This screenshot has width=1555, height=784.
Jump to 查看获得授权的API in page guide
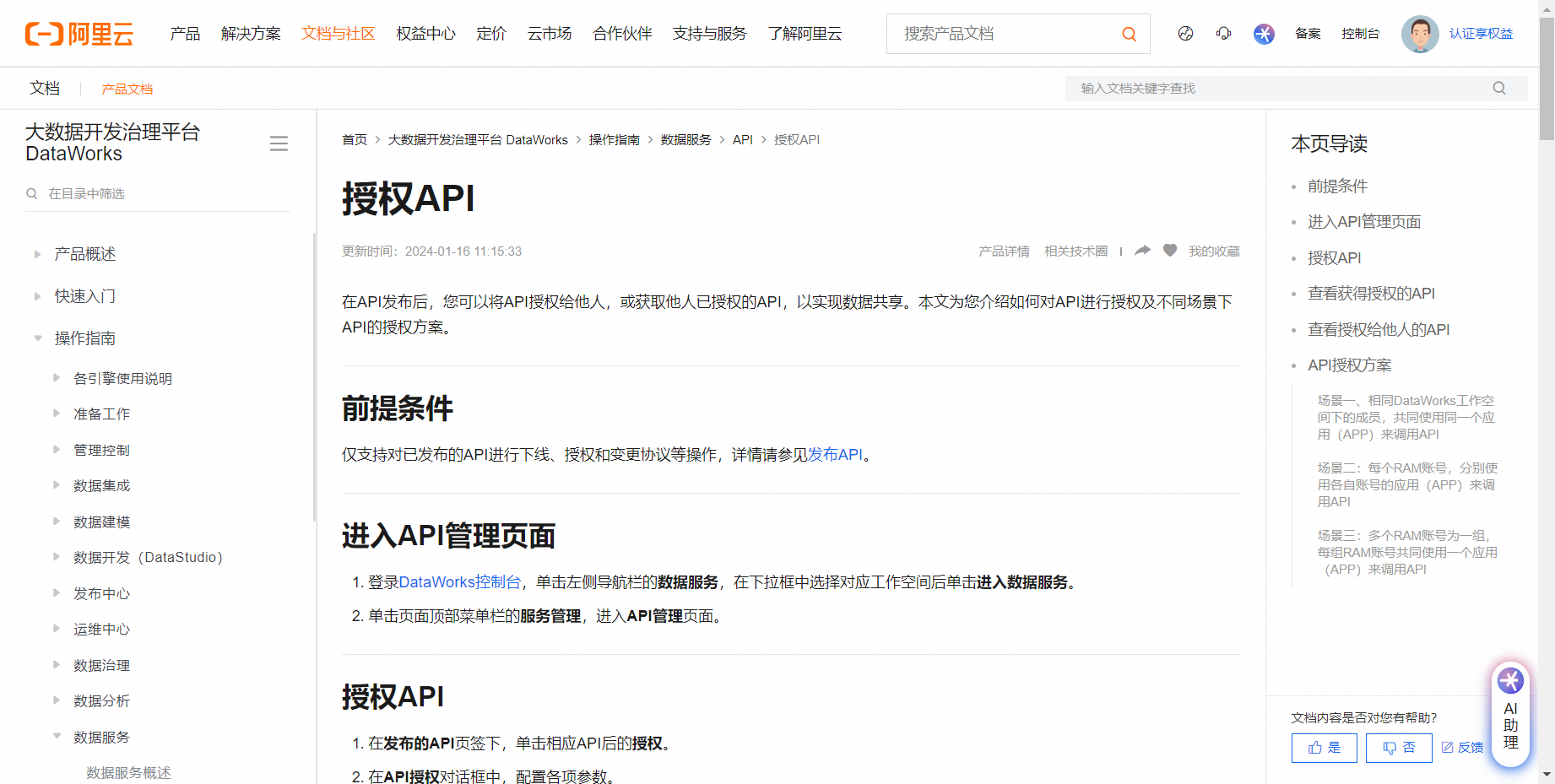1371,294
